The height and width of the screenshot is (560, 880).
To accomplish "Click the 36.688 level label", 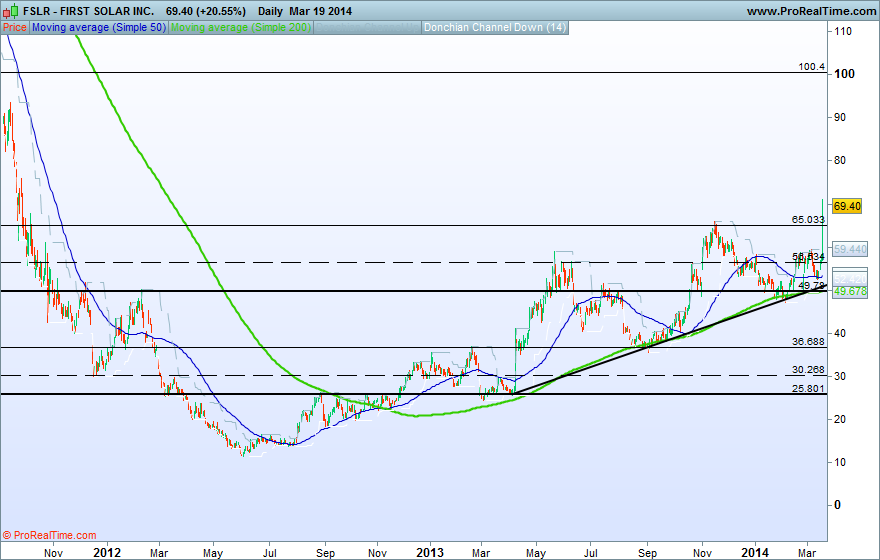I will pos(808,341).
